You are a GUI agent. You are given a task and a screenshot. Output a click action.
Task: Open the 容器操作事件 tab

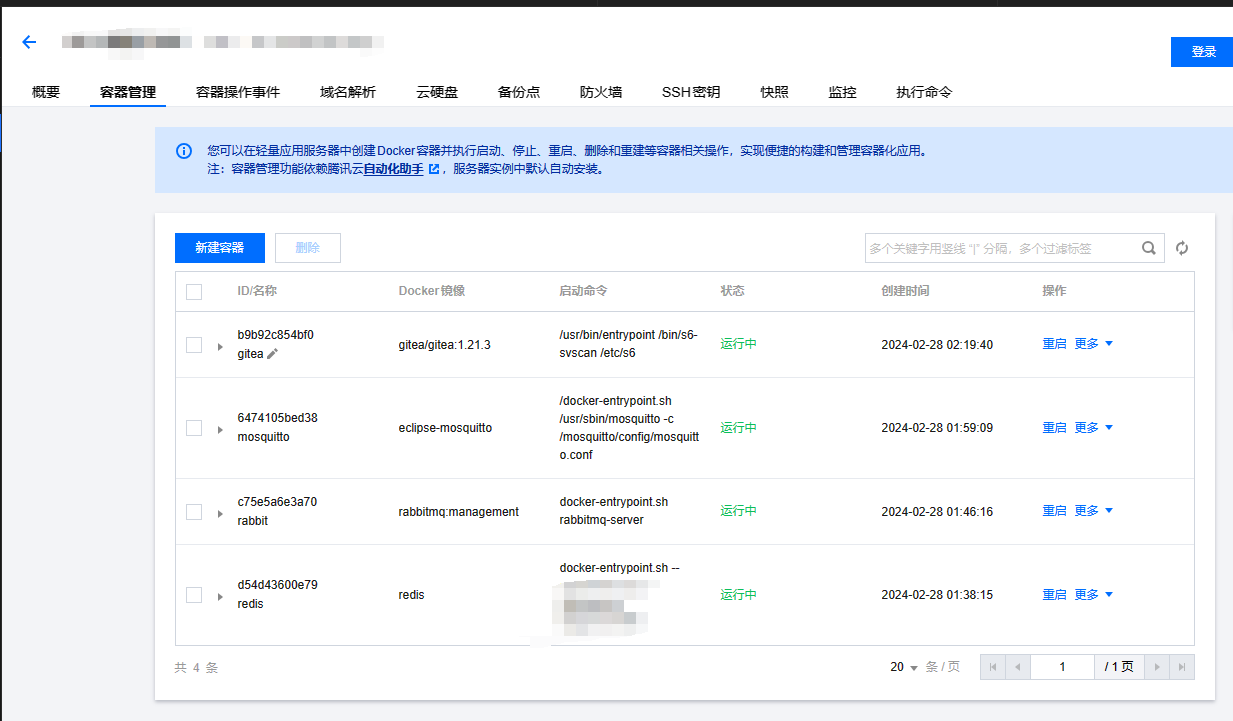point(238,92)
